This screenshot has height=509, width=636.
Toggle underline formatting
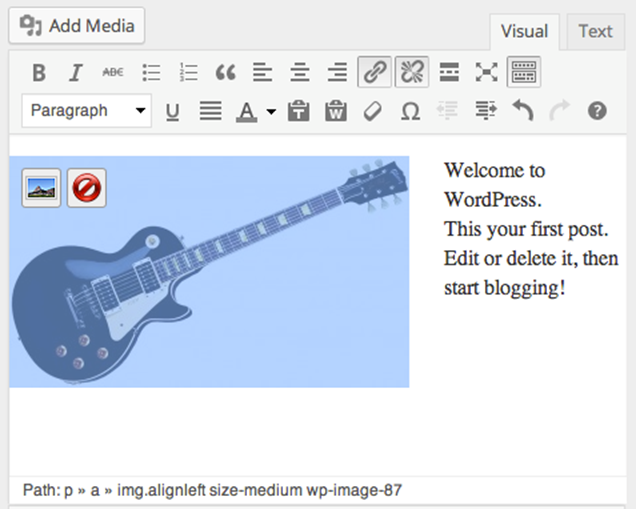[x=172, y=111]
